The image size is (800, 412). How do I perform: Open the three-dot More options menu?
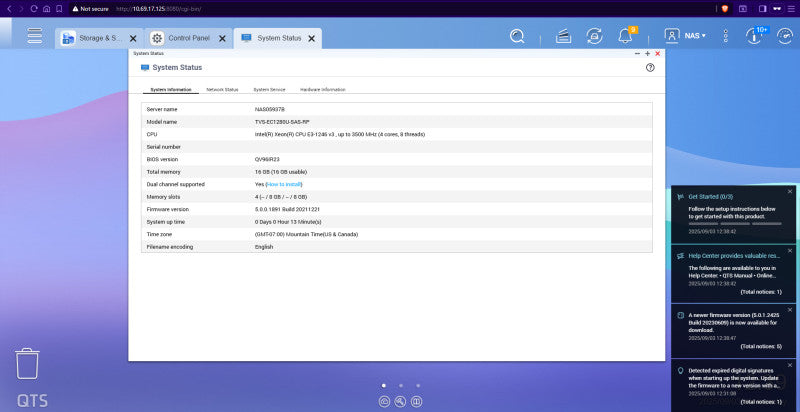click(726, 36)
